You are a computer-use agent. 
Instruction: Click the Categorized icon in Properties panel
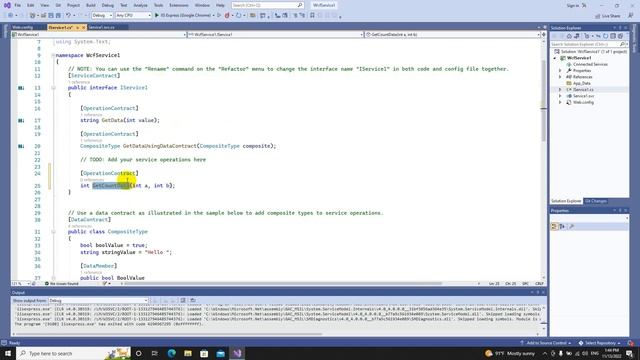tap(554, 227)
